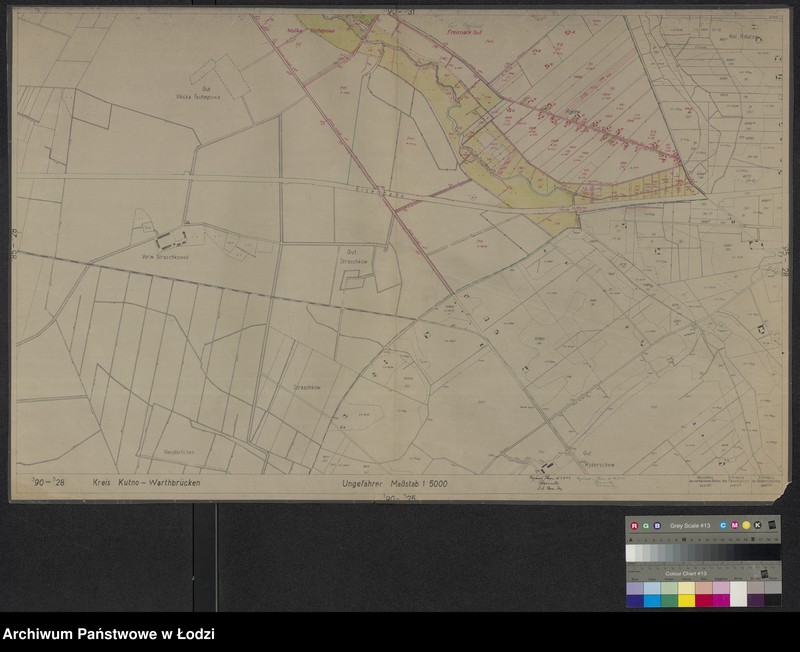
Task: Select the bright cyan colour patch
Action: tap(652, 600)
